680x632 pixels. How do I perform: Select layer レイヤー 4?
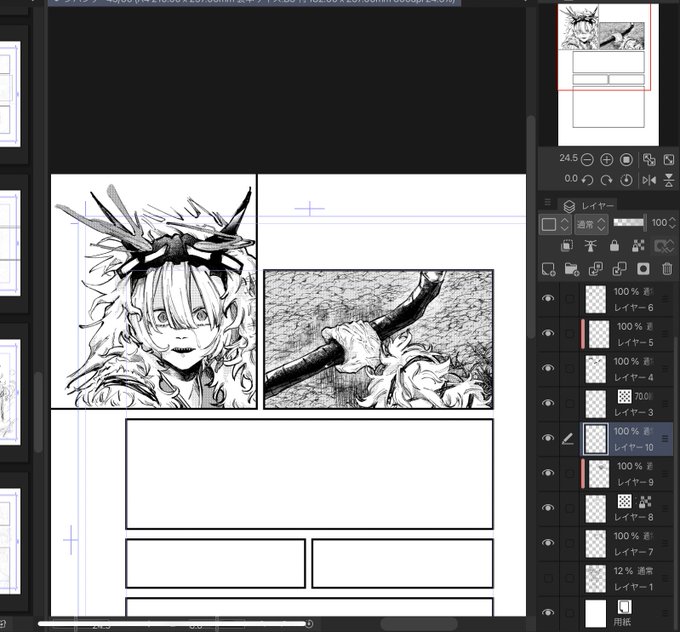627,369
